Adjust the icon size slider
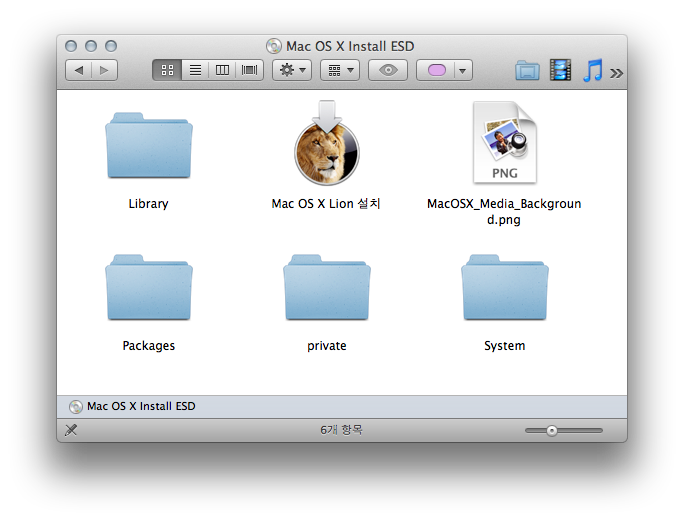 tap(564, 431)
